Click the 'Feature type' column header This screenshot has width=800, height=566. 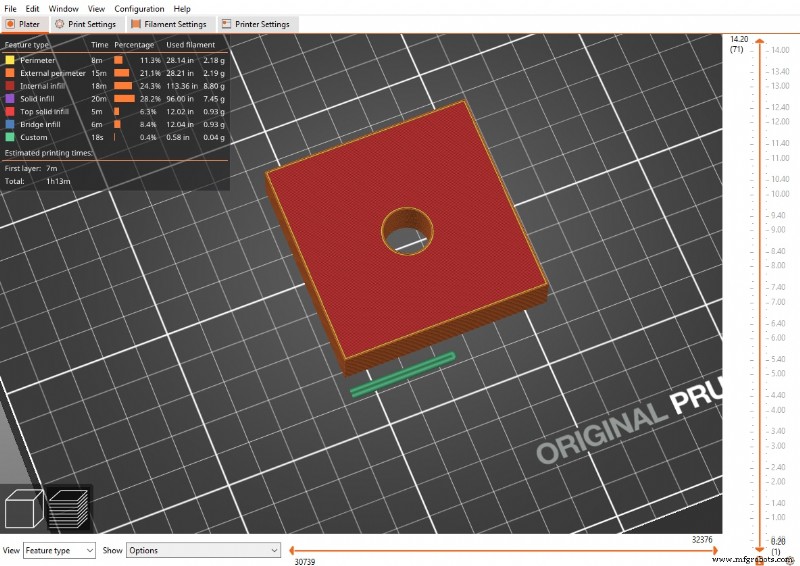click(x=27, y=45)
